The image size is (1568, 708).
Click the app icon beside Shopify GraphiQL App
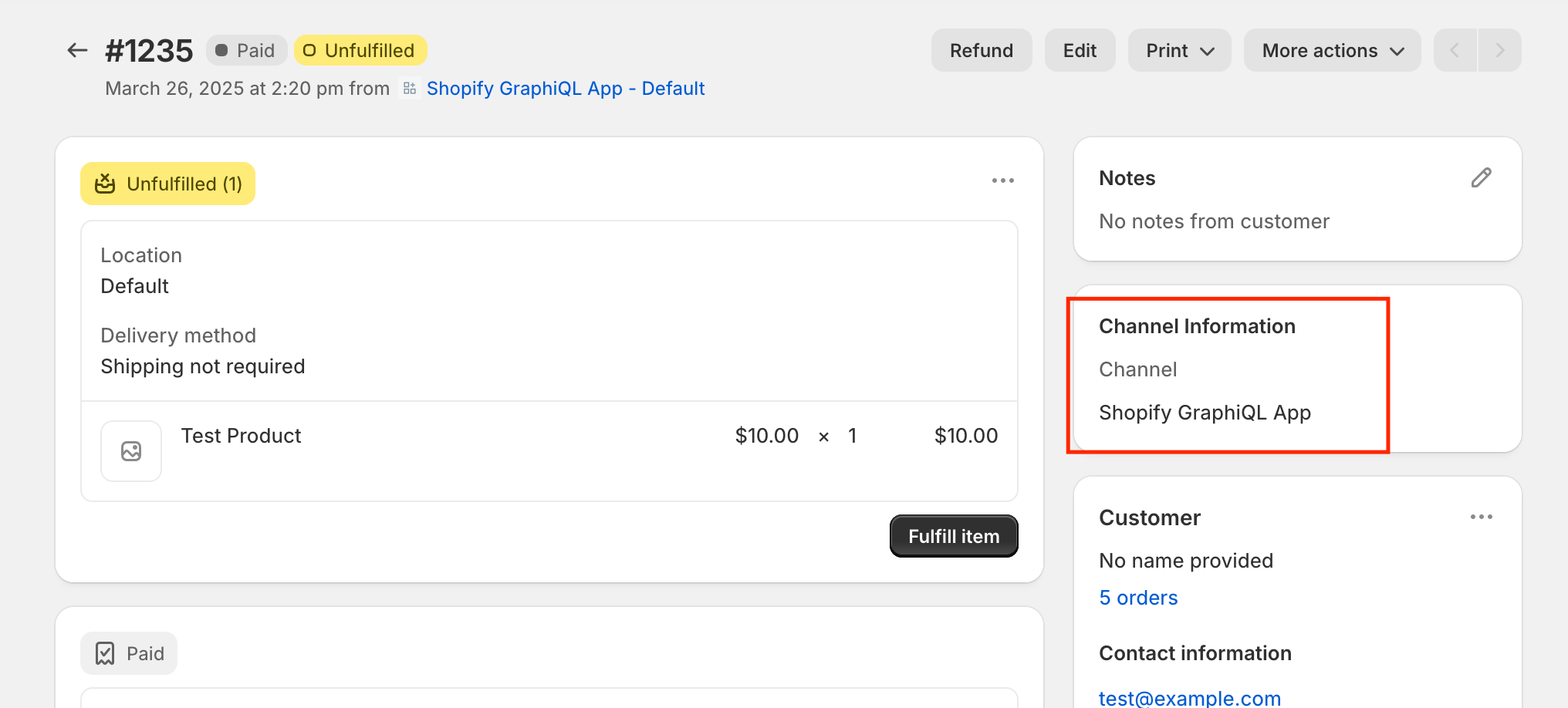(410, 89)
